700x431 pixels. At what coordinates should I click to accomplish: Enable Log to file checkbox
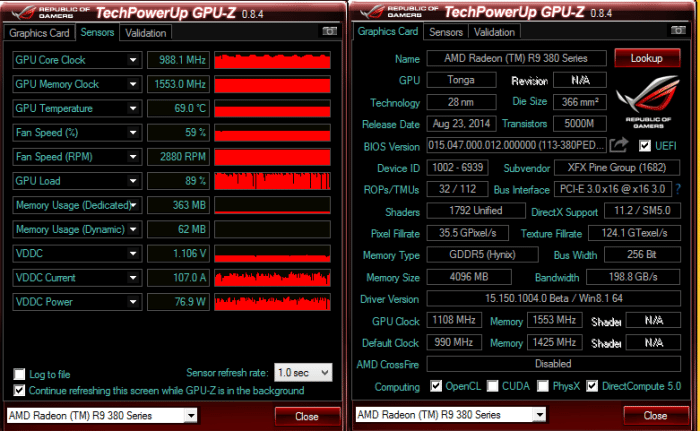[19, 374]
